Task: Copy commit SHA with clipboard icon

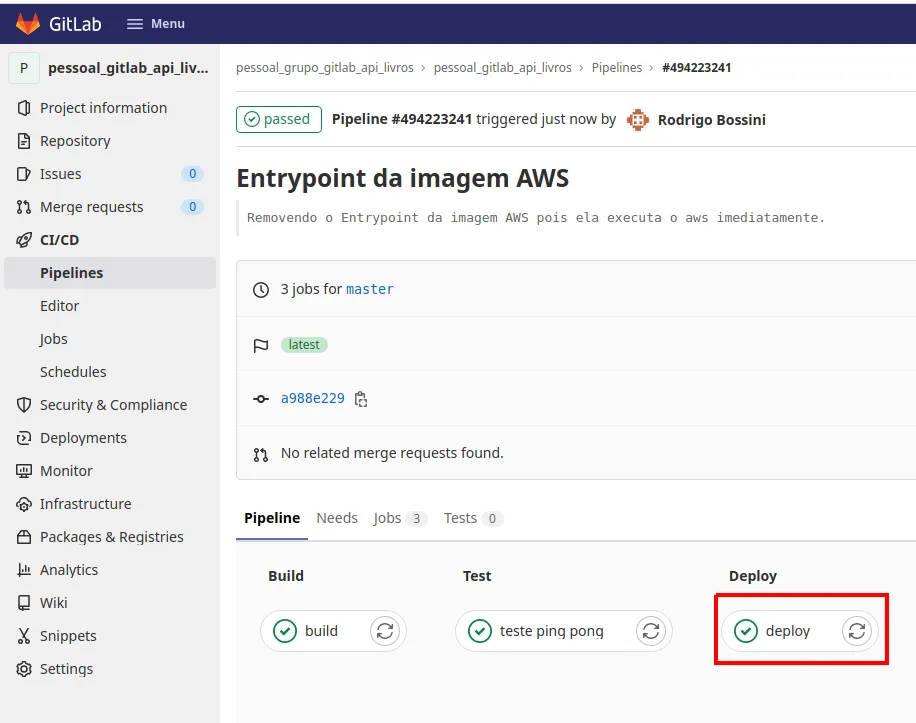Action: coord(361,399)
